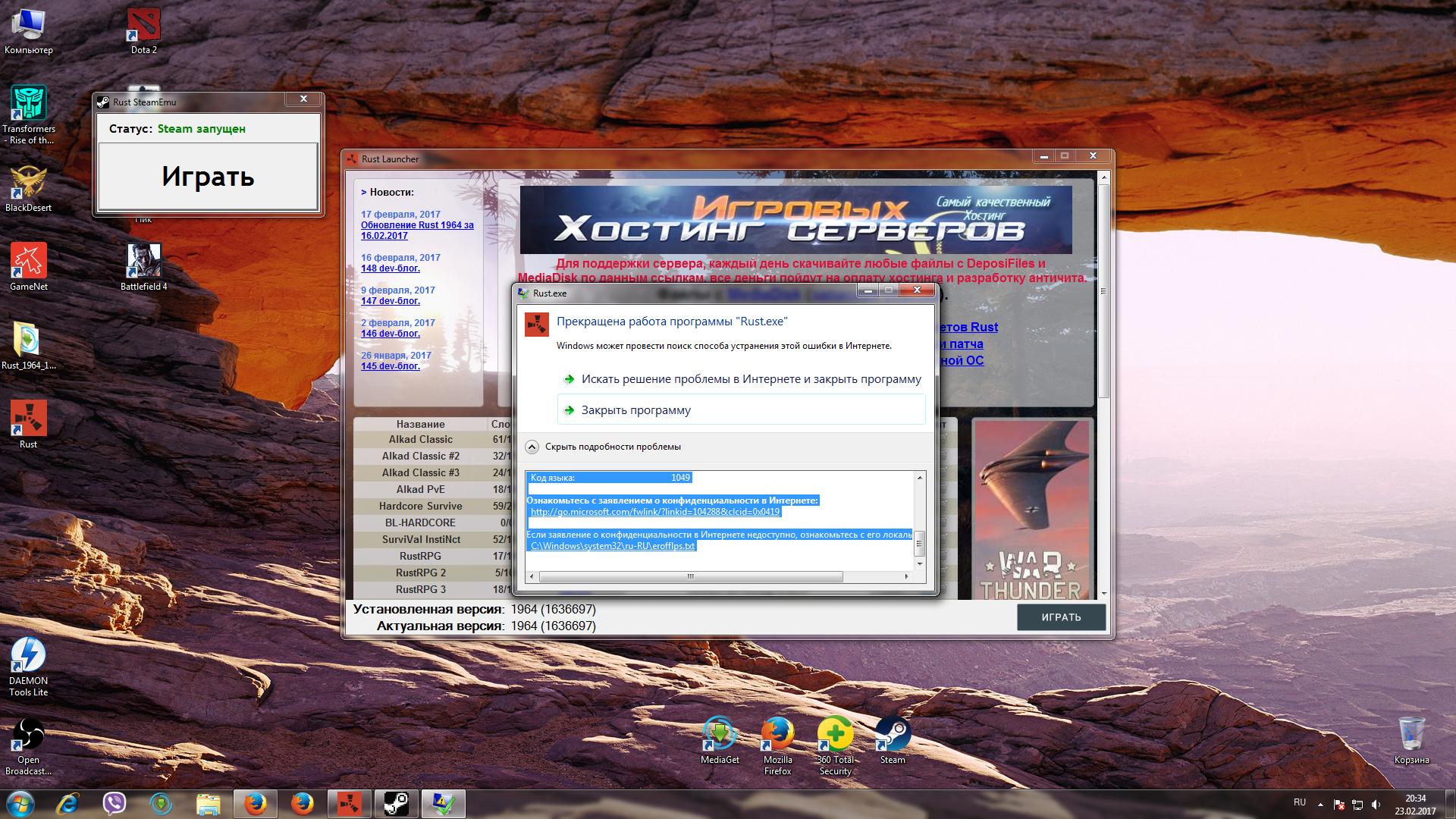Screen dimensions: 1456x819
Task: Click ИГРАТЬ button in Rust Launcher
Action: pyautogui.click(x=1061, y=617)
